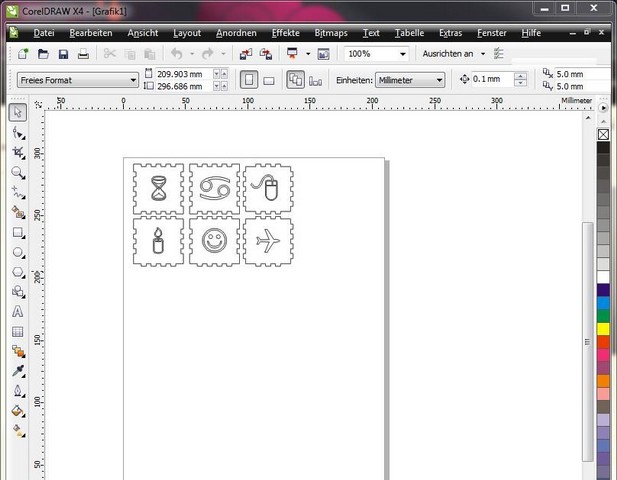Viewport: 617px width, 480px height.
Task: Pick the green color swatch
Action: [603, 316]
